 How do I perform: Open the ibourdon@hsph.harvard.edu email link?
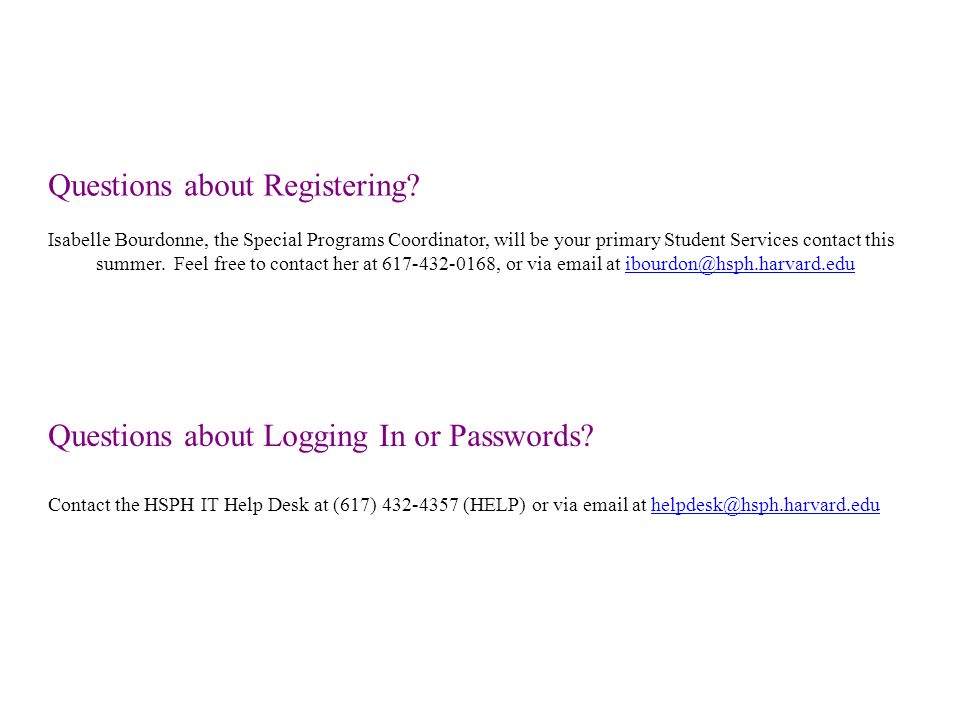click(740, 264)
